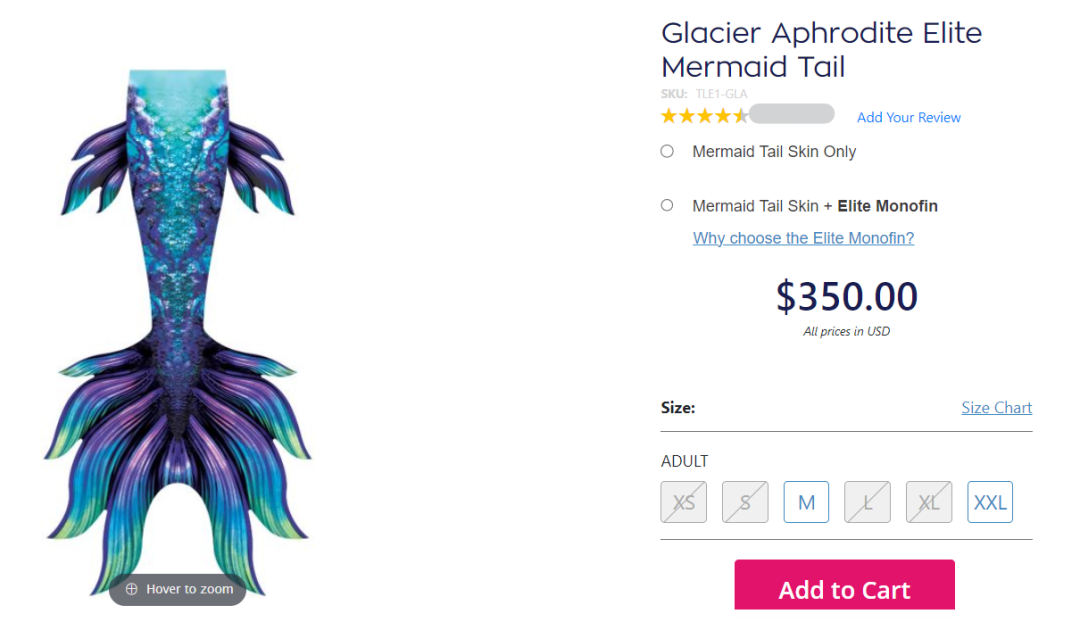This screenshot has height=622, width=1080.
Task: Click the $350.00 price text
Action: [847, 297]
